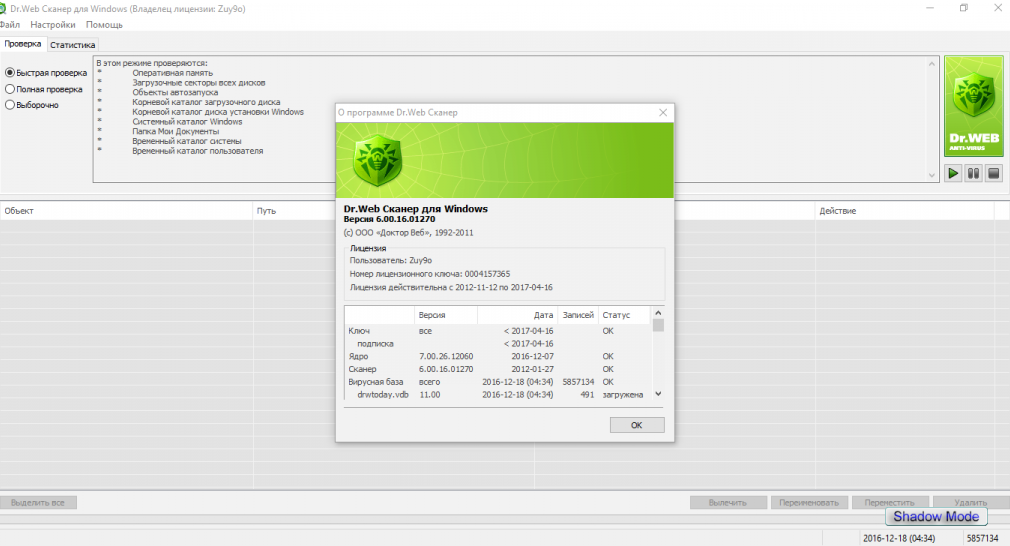This screenshot has width=1010, height=546.
Task: Select the Вирусная база row
Action: 498,382
